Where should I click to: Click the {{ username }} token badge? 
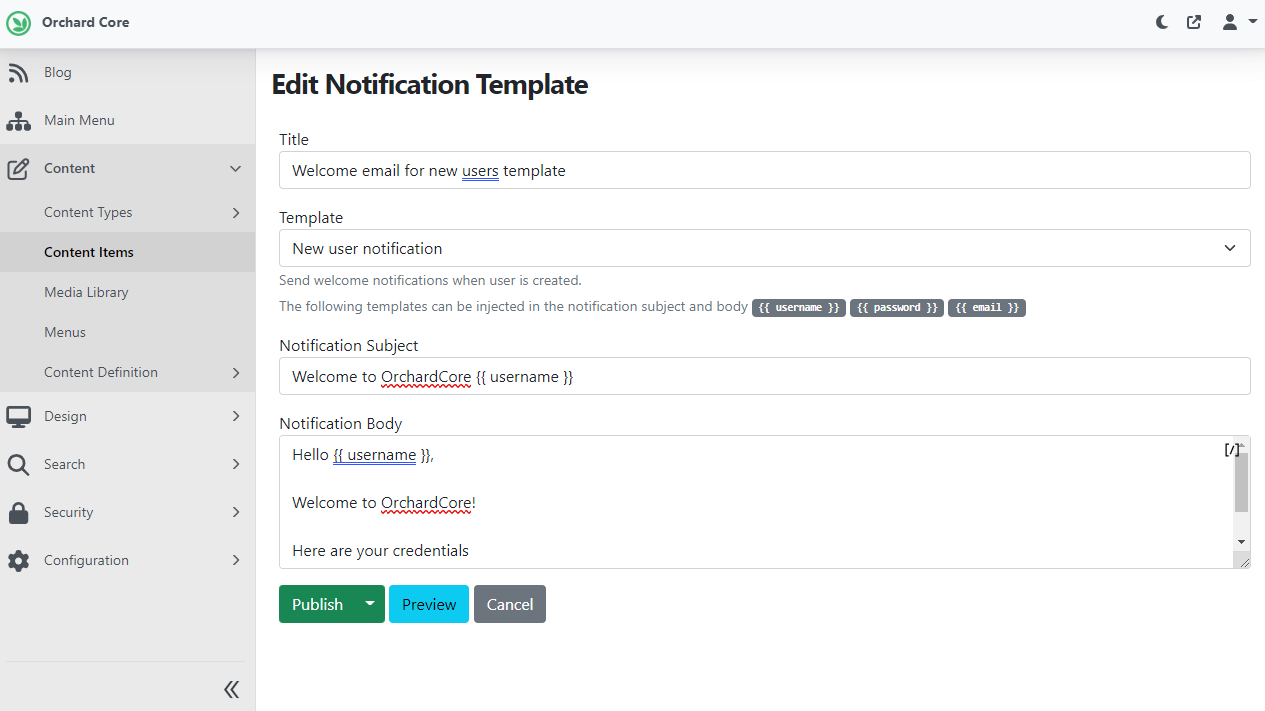(x=799, y=308)
